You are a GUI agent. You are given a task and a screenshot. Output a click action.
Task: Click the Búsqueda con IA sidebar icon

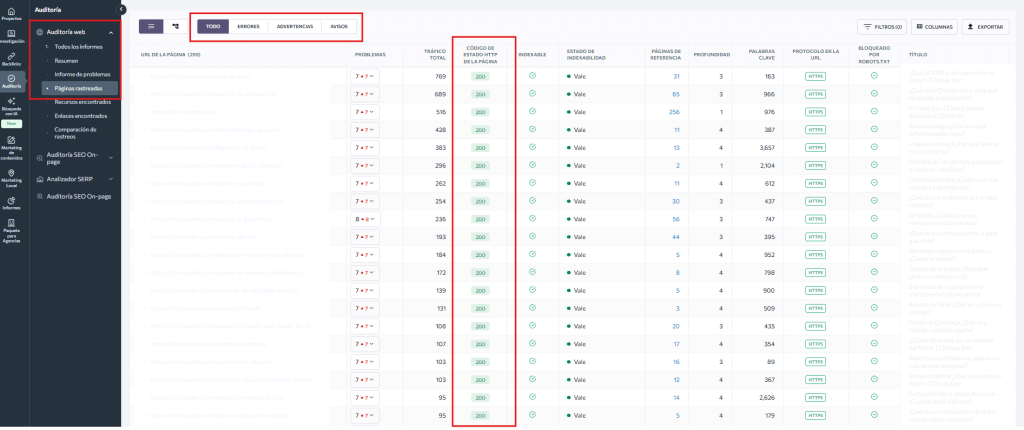[x=11, y=106]
